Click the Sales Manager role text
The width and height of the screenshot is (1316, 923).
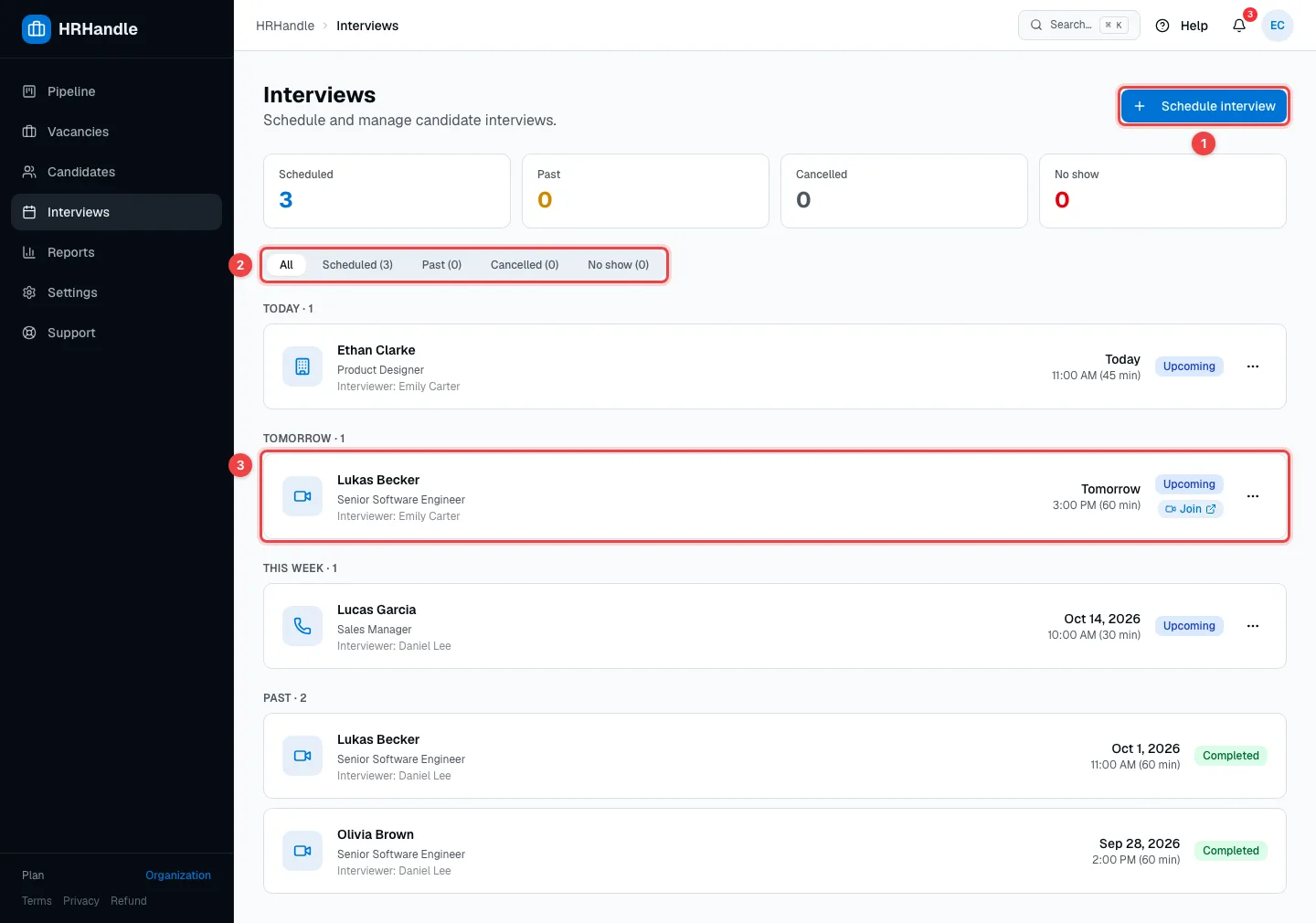pos(375,630)
